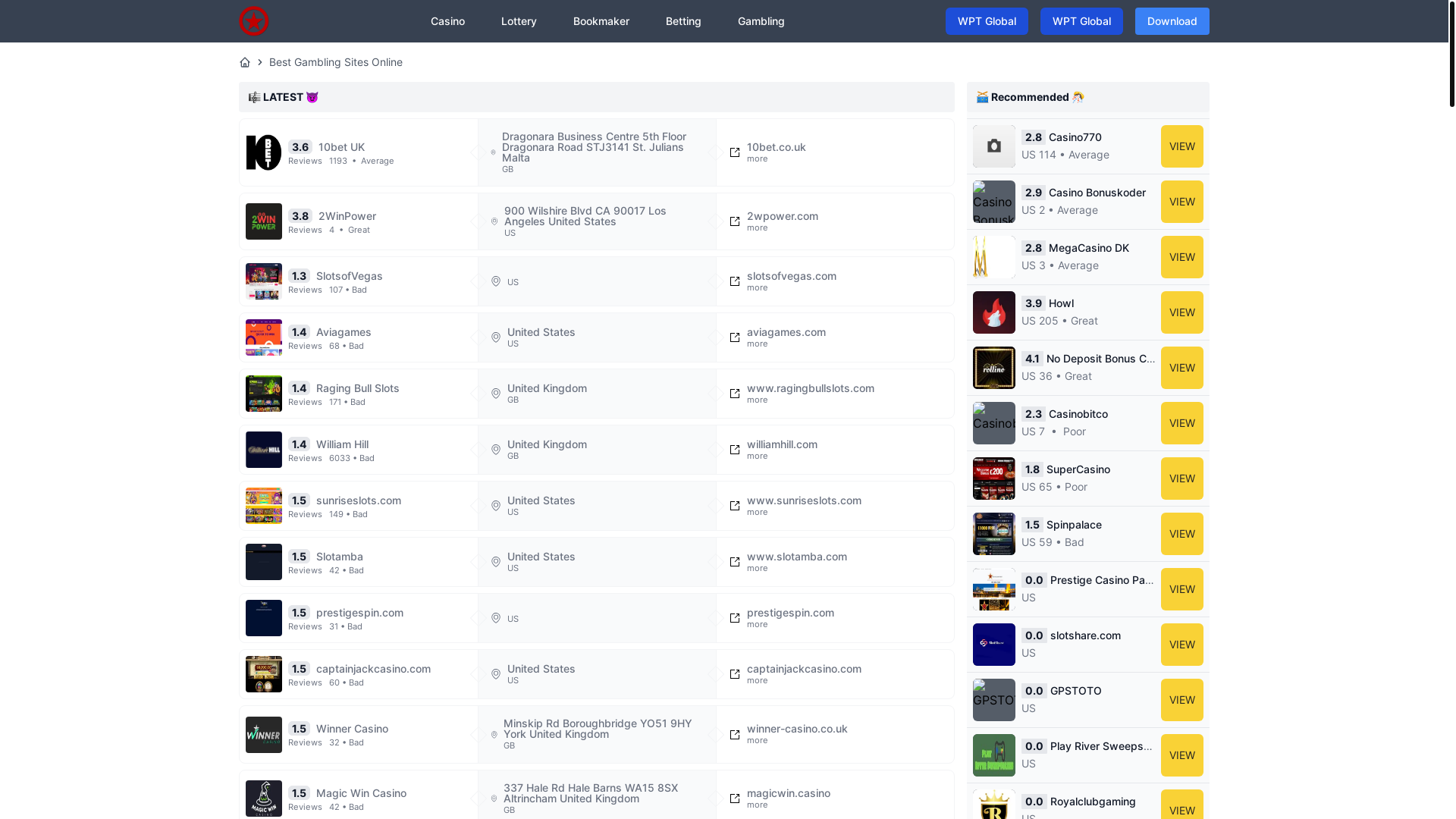The height and width of the screenshot is (819, 1456).
Task: Open the Winner Casino logo thumbnail
Action: 264,735
